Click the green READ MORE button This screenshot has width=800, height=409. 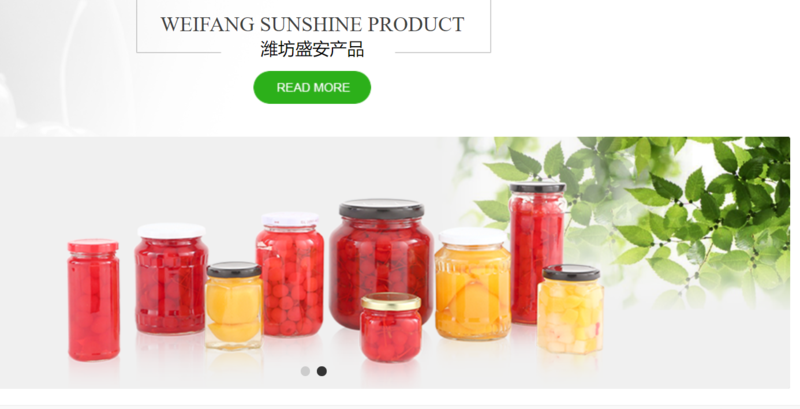point(312,87)
